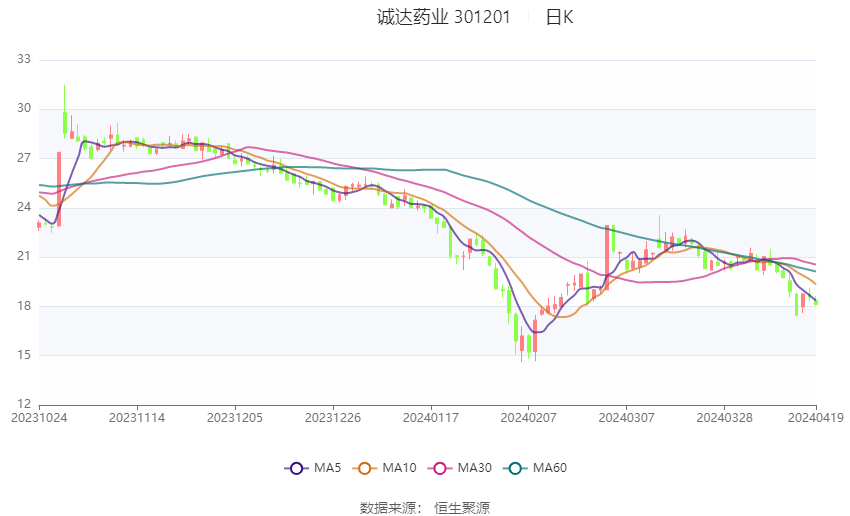Hide the MA10 line via its label
Viewport: 850px width, 516px height.
click(x=400, y=468)
